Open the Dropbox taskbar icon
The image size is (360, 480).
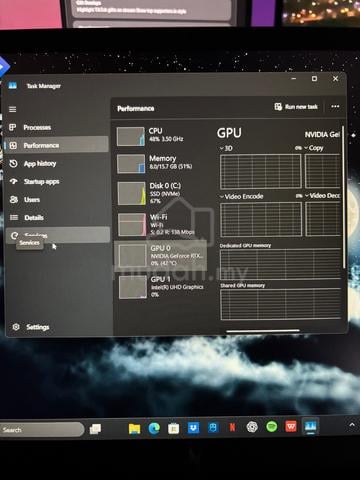point(193,428)
